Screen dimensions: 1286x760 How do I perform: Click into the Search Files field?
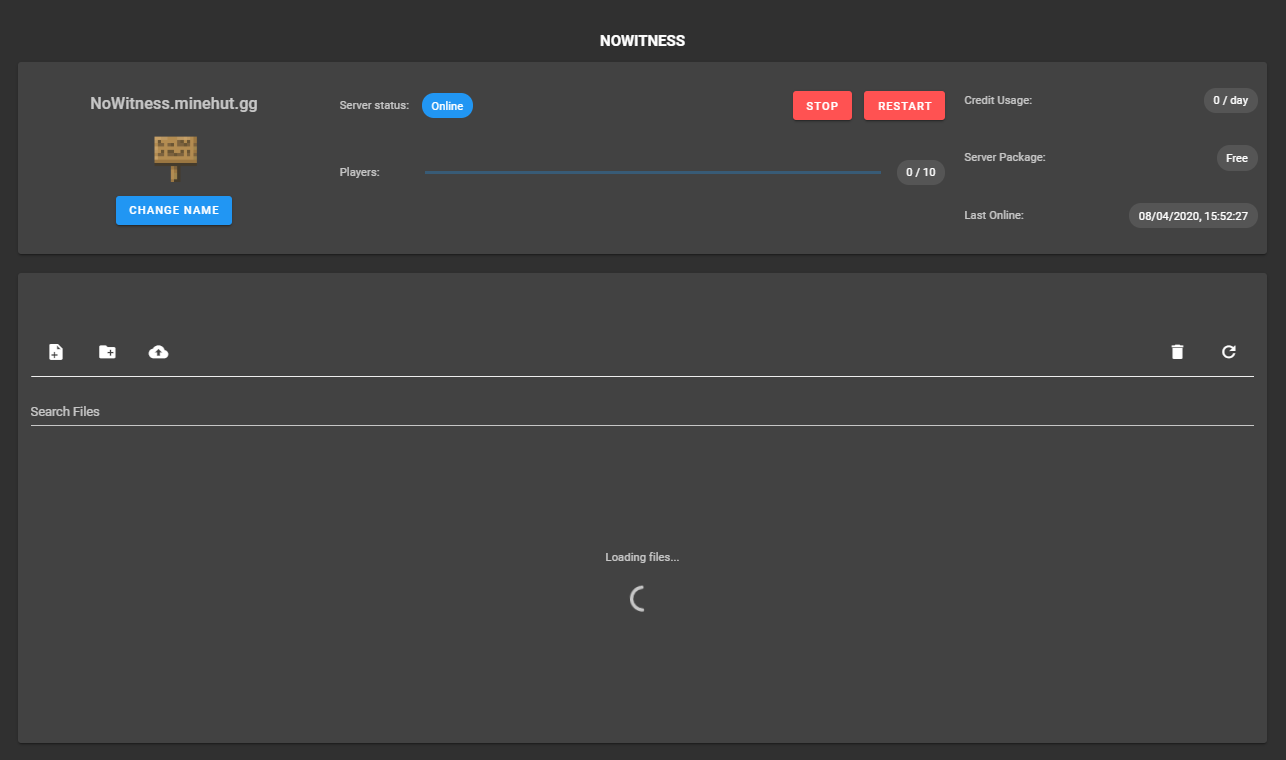tap(642, 412)
